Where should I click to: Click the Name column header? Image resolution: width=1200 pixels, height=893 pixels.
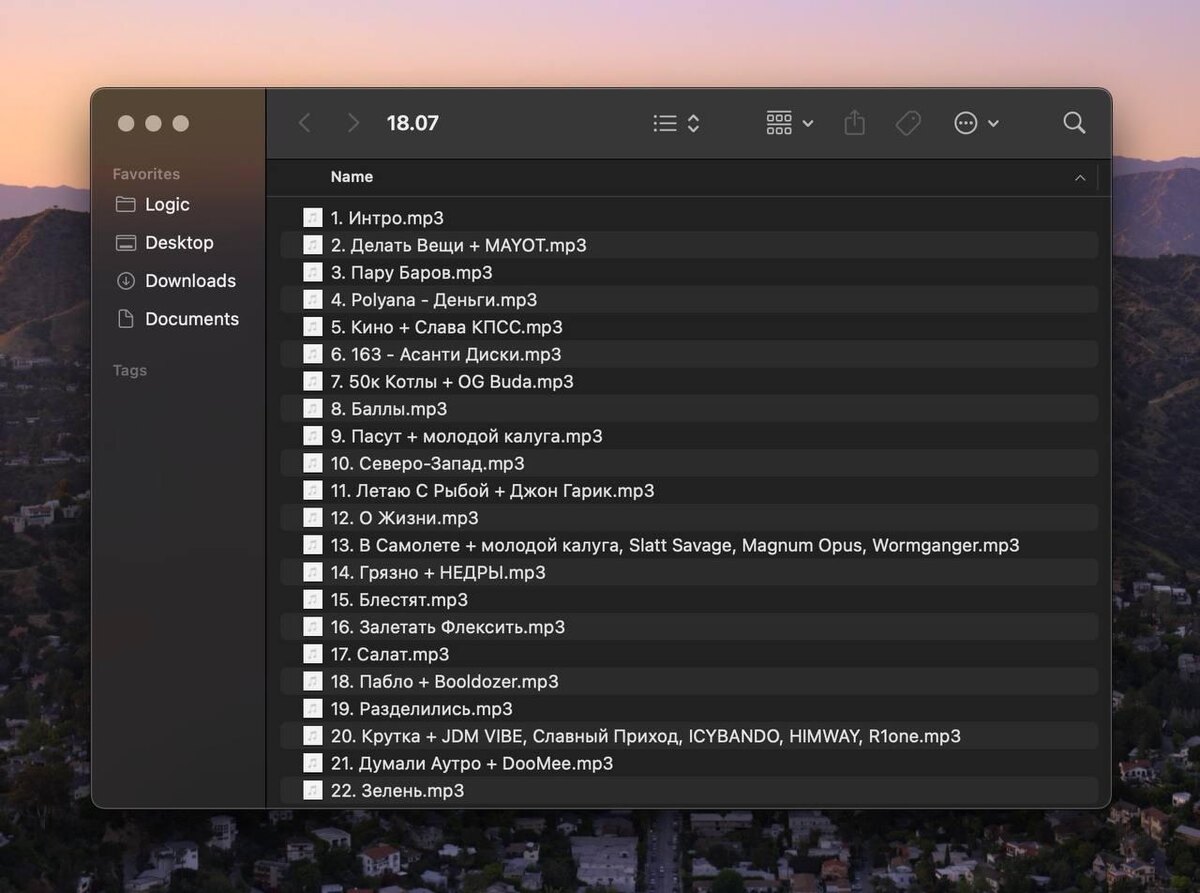tap(352, 177)
